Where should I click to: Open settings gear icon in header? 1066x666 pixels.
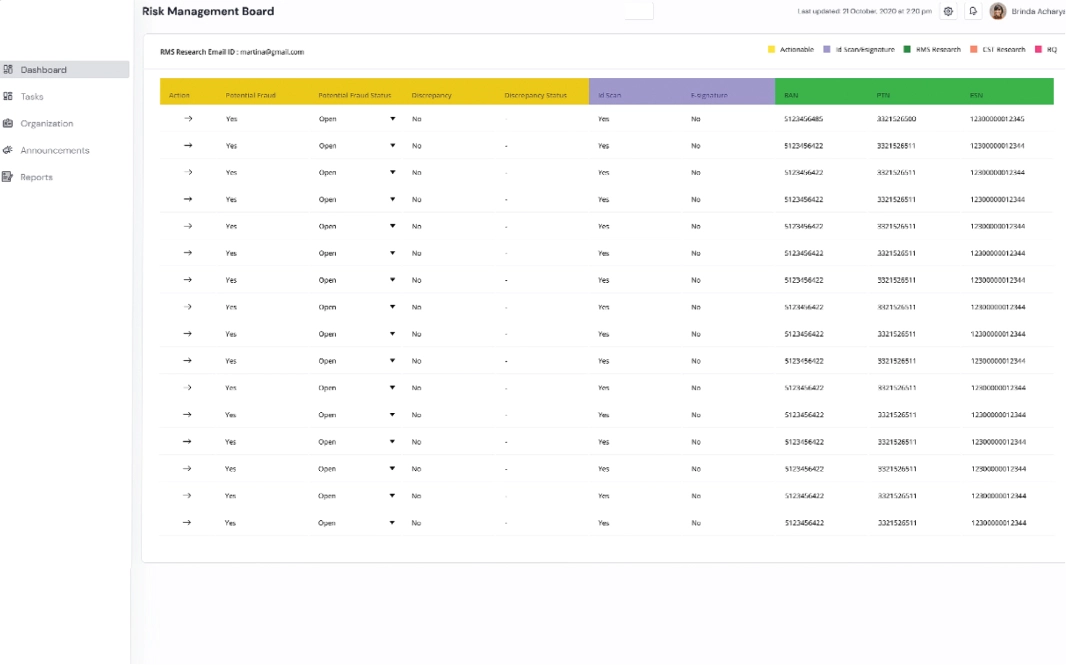(x=948, y=11)
